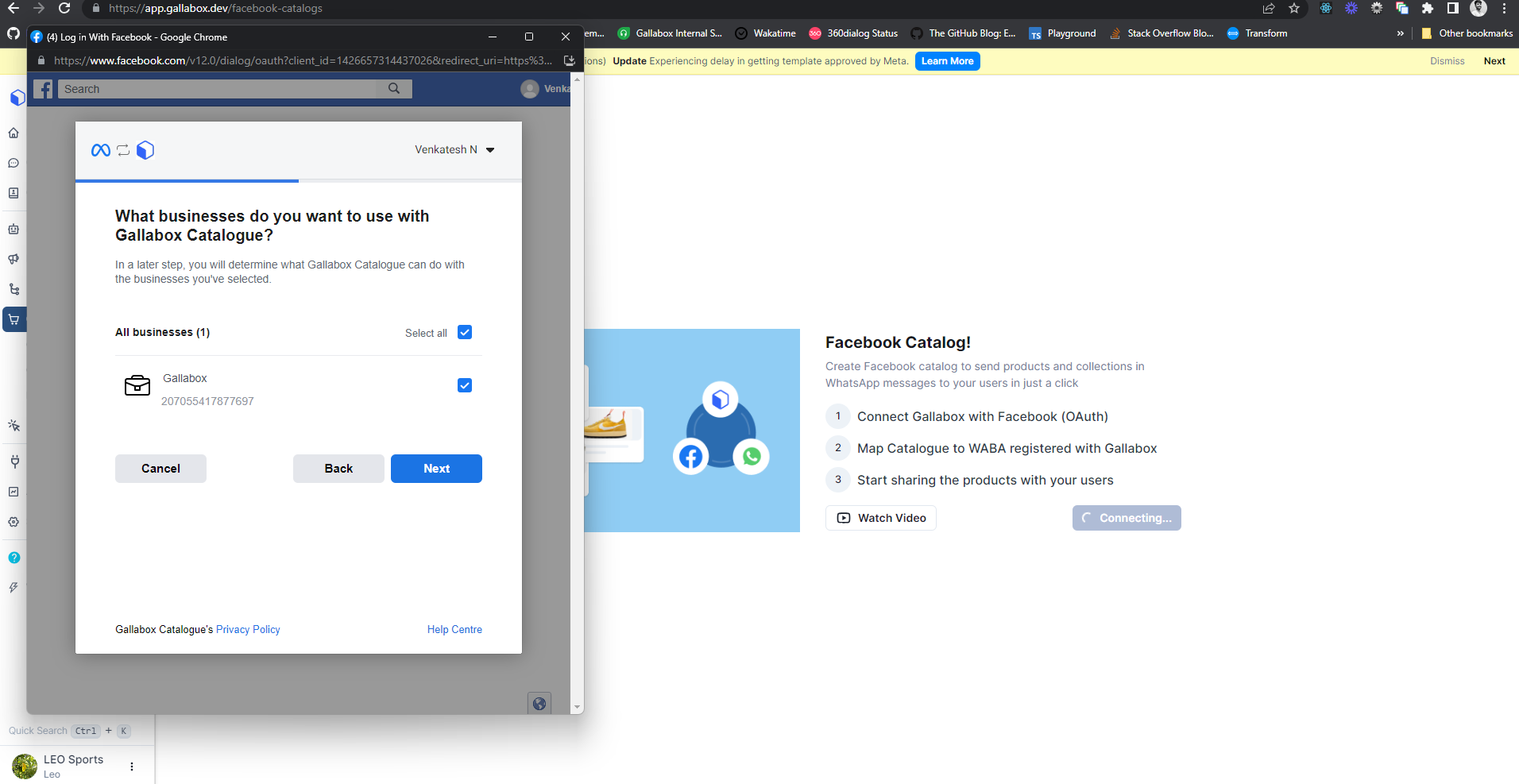Open the plug integrations icon in sidebar
The width and height of the screenshot is (1519, 784).
pyautogui.click(x=14, y=462)
